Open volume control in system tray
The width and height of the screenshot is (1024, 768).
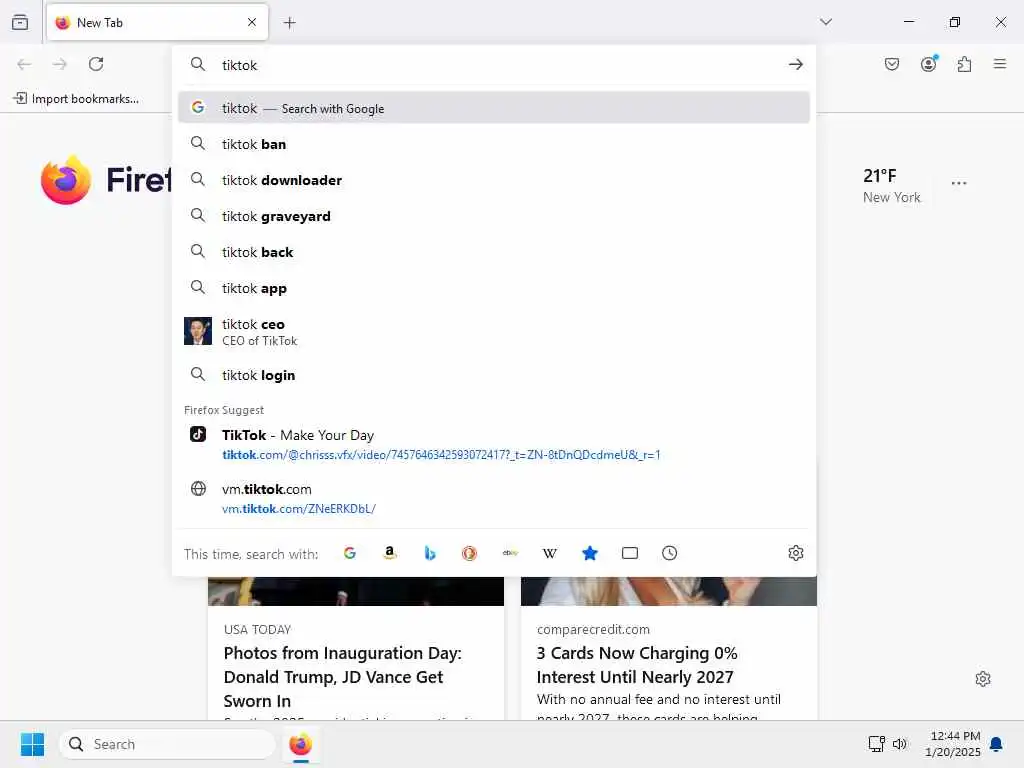[900, 744]
